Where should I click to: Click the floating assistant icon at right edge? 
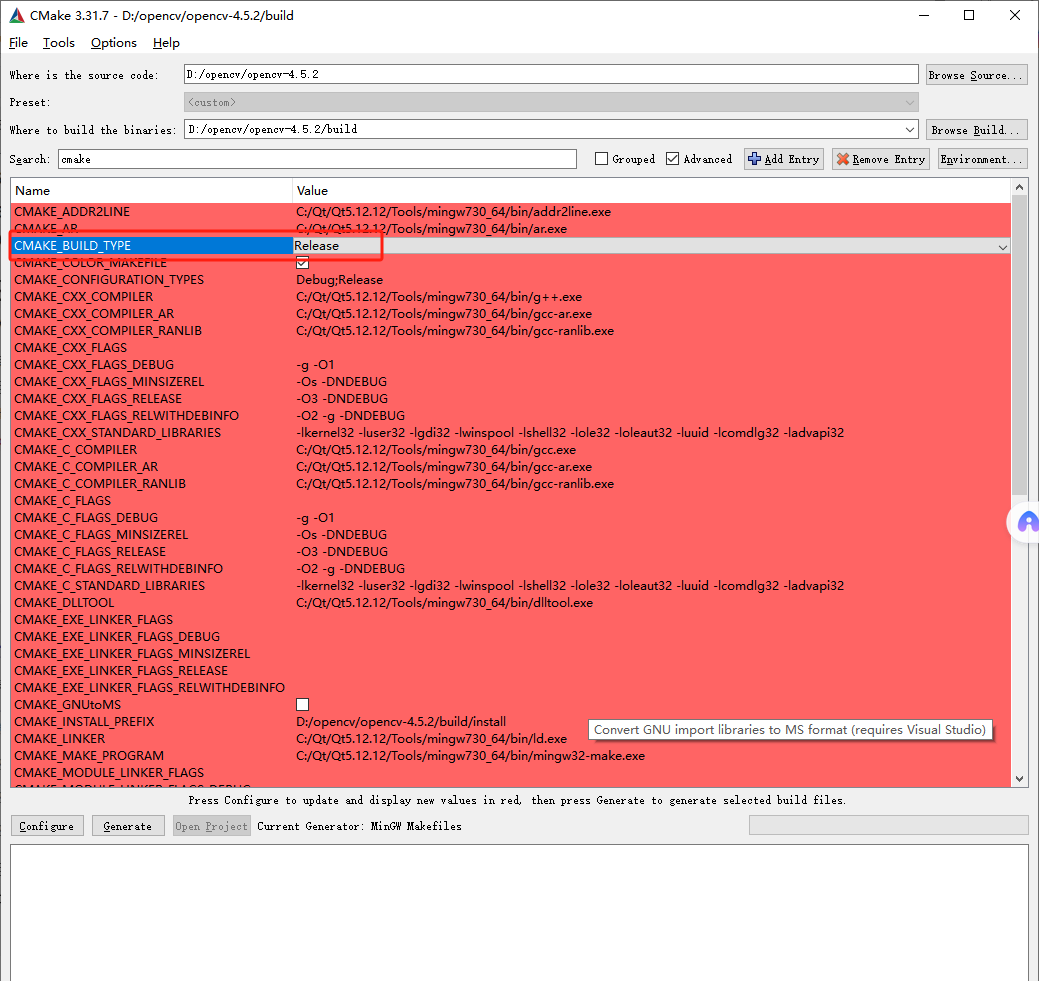pyautogui.click(x=1026, y=522)
